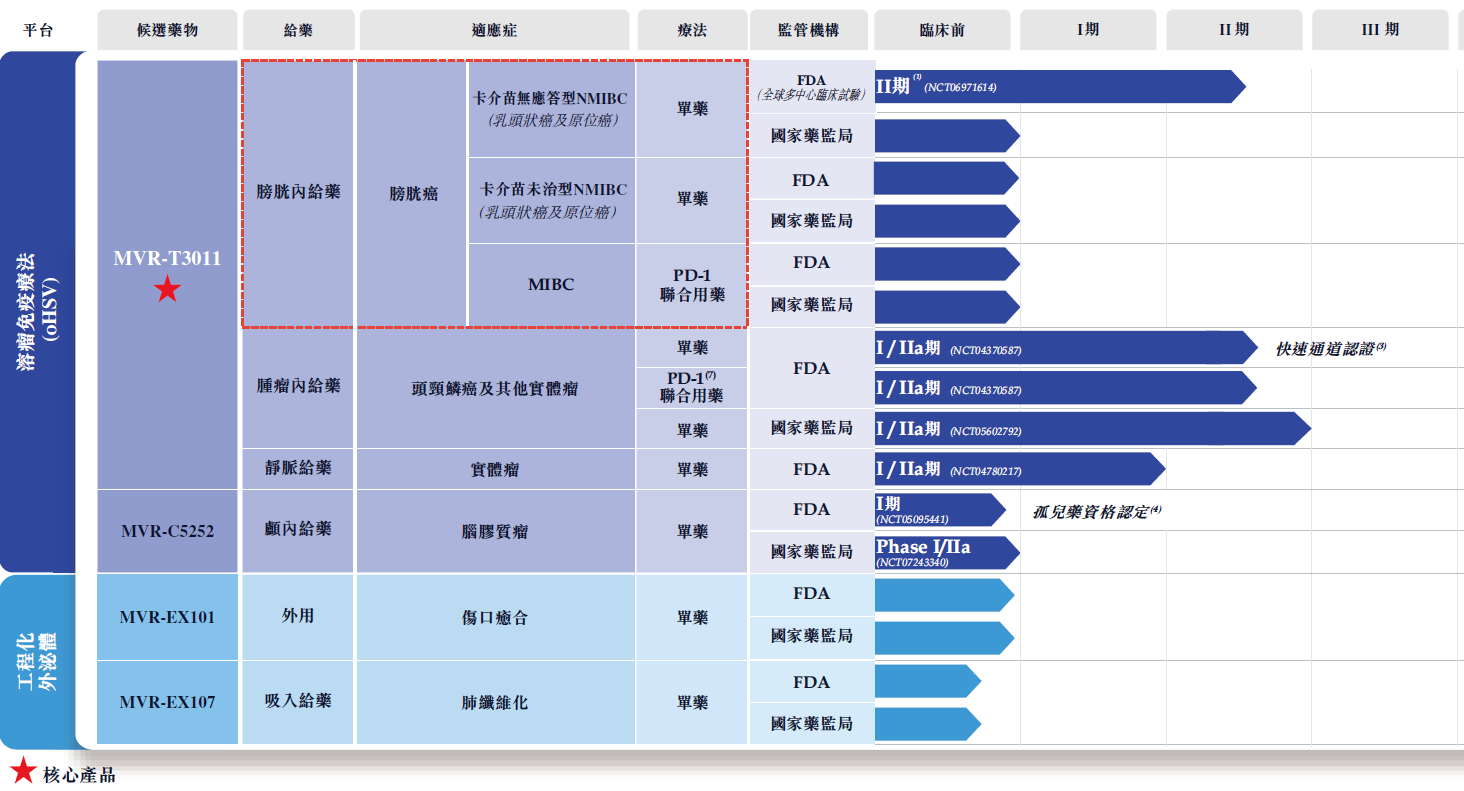1464x791 pixels.
Task: Click the 靜脈給藥 administration cell
Action: click(x=298, y=468)
